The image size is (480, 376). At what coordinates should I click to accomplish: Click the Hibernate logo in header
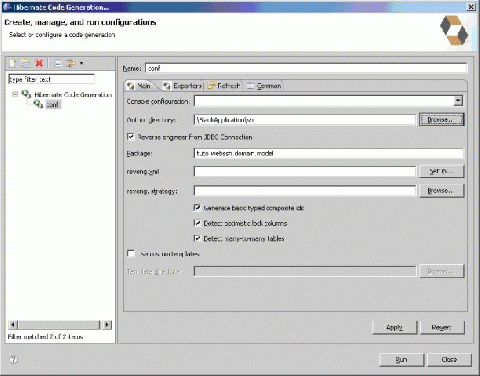click(454, 31)
